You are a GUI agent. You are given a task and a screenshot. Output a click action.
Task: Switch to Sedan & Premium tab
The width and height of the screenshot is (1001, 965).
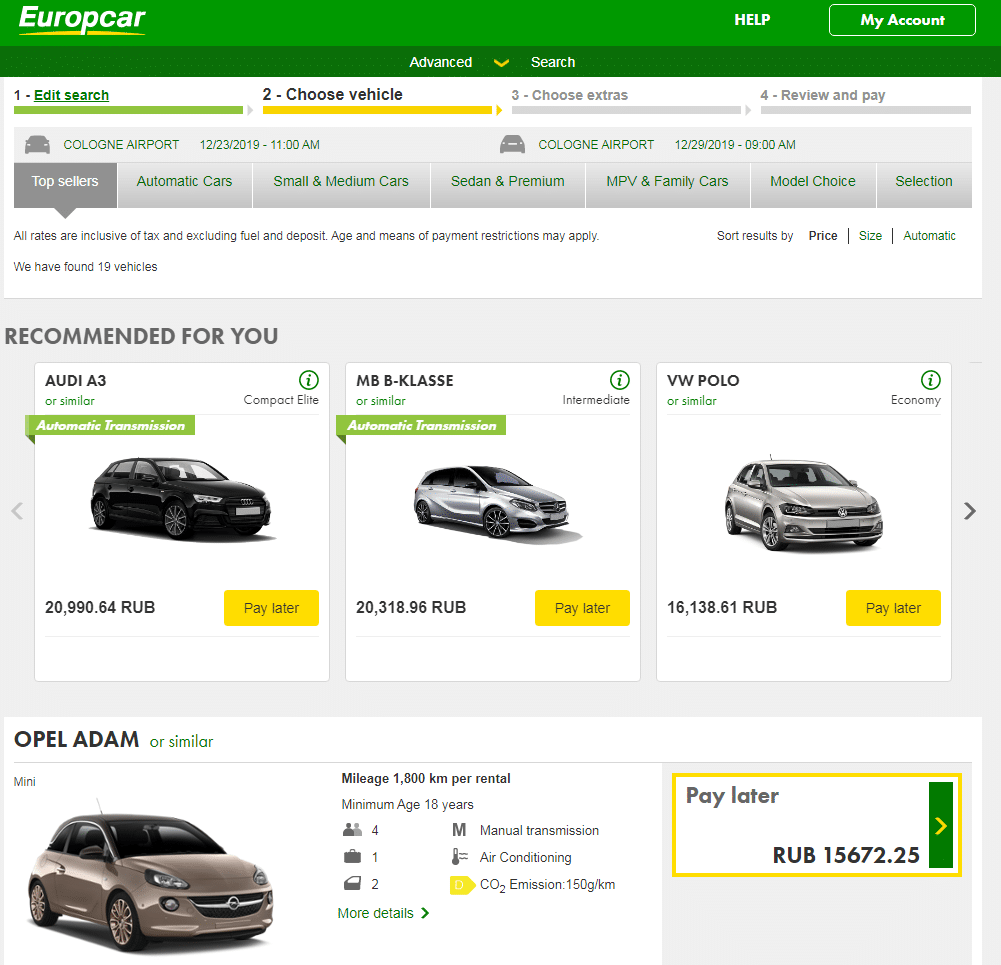pyautogui.click(x=508, y=185)
